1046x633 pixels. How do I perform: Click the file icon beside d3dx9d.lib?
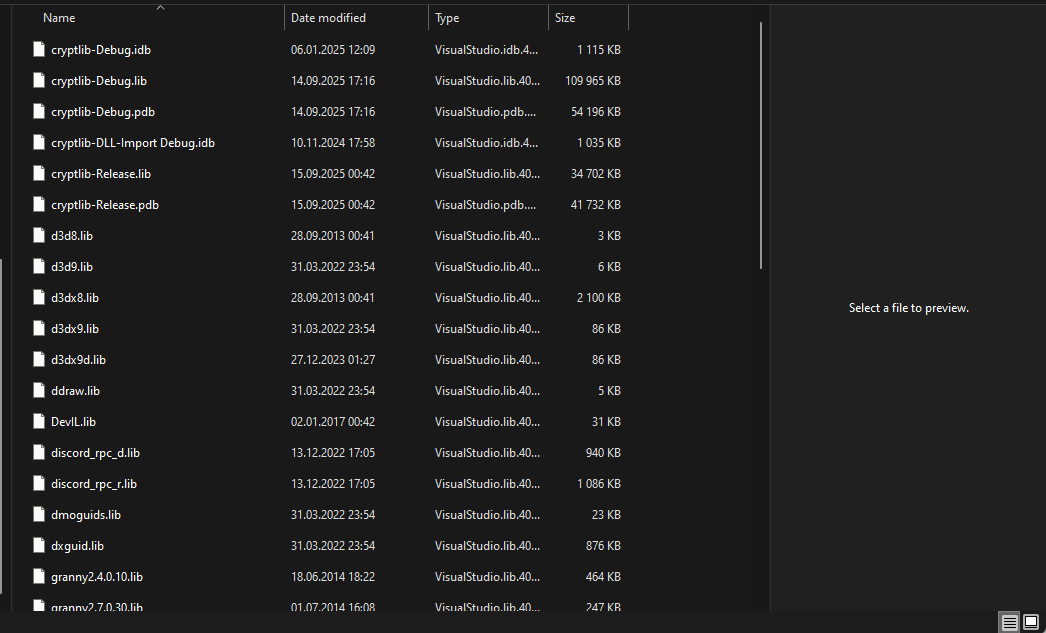pos(39,359)
